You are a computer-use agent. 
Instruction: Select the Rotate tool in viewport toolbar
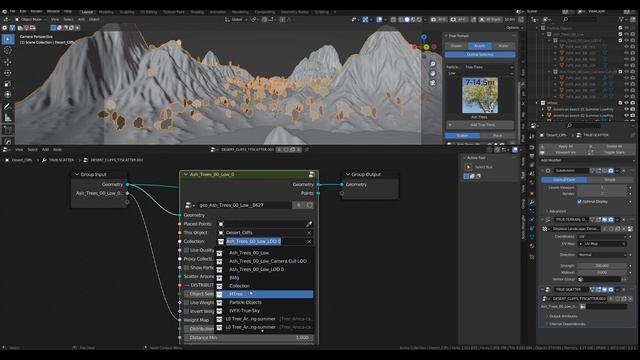(x=8, y=73)
